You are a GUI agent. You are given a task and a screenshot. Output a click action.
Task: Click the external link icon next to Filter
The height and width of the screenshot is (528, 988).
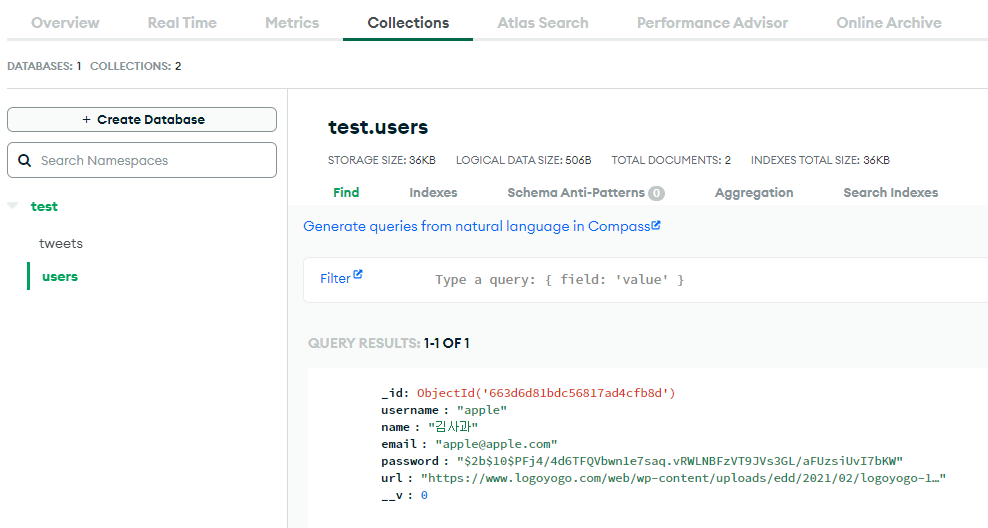click(358, 274)
